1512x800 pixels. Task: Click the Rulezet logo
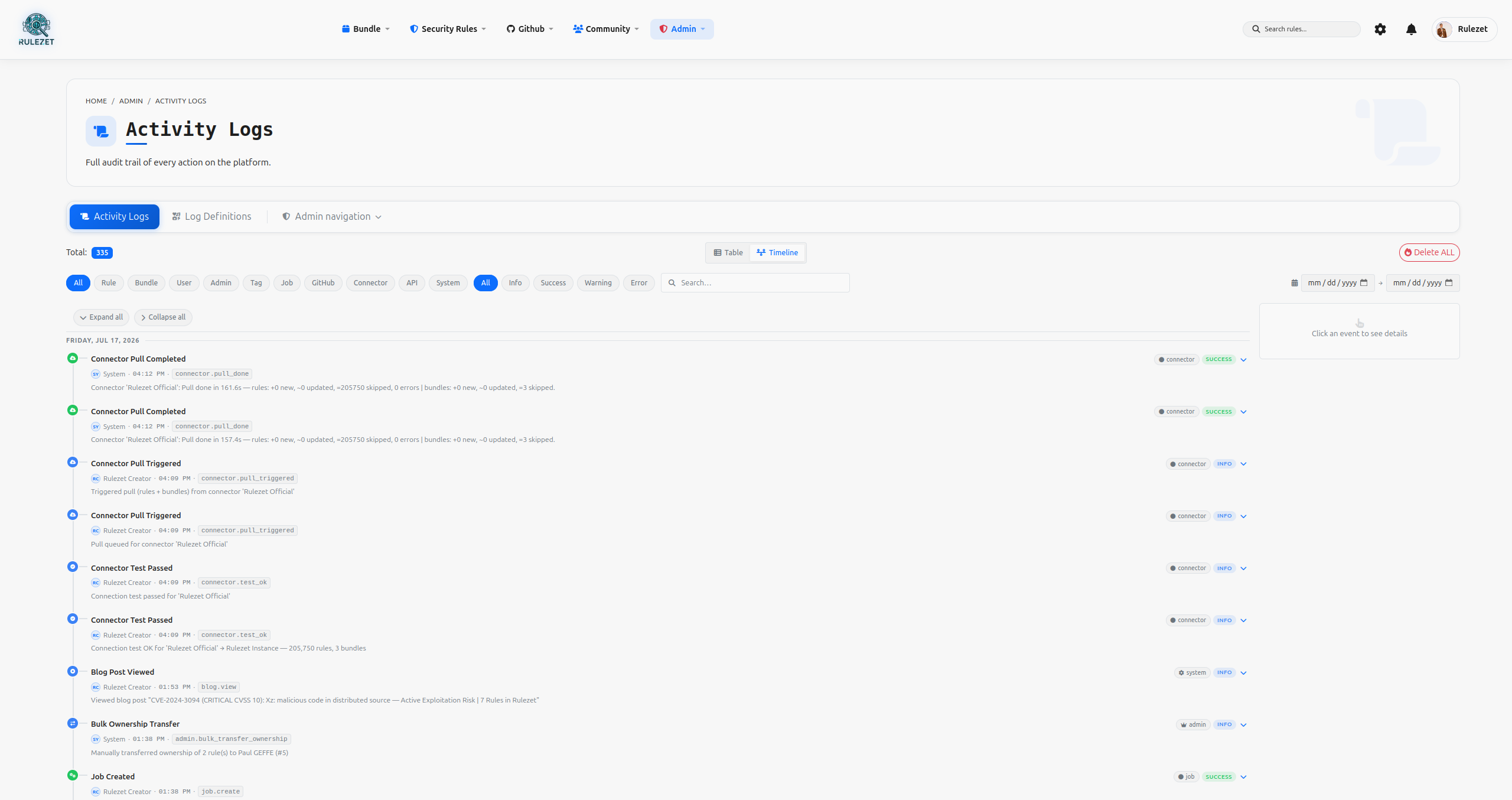pos(36,29)
